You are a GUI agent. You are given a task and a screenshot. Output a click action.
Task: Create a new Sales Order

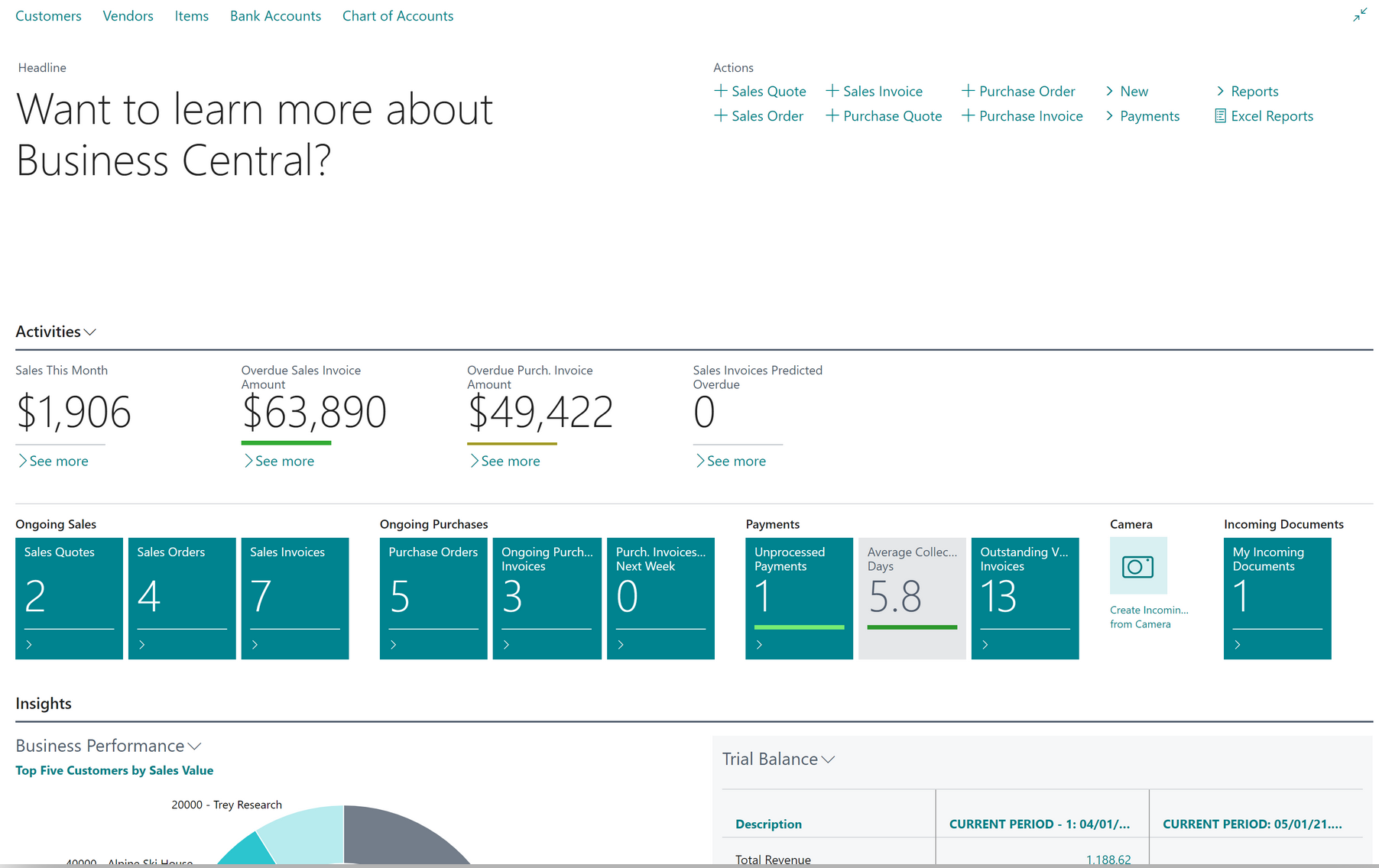click(759, 116)
